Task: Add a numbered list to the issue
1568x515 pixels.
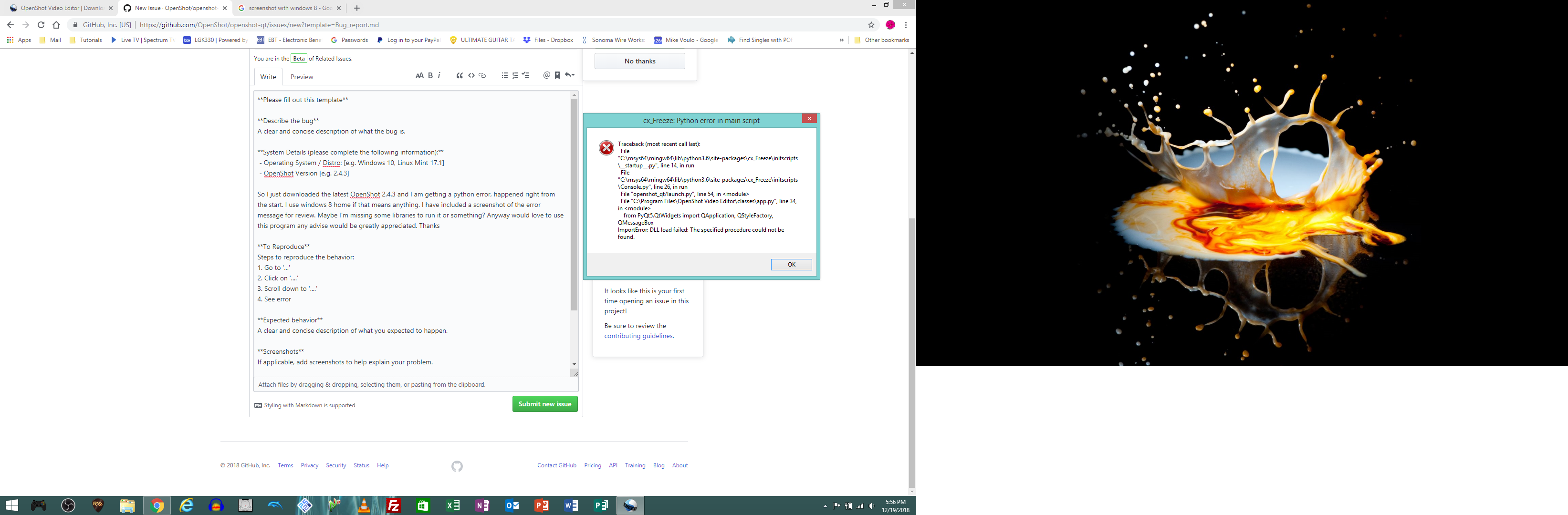Action: [515, 75]
